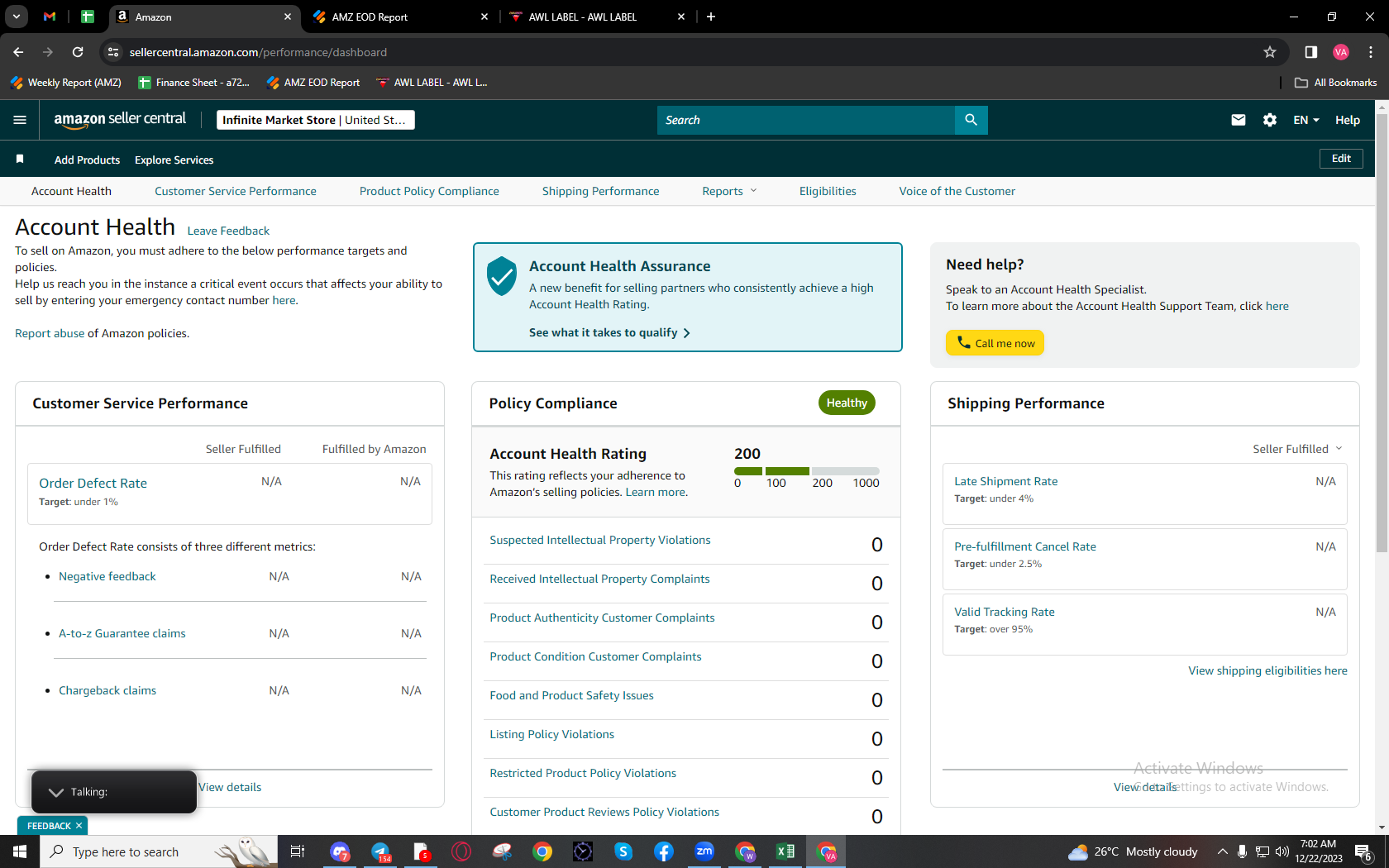Open the Shipping Performance tab
The width and height of the screenshot is (1389, 868).
coord(601,191)
